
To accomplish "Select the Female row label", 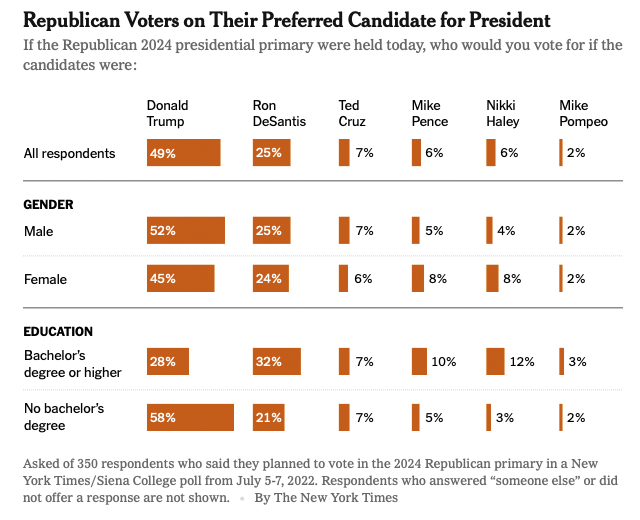I will point(44,279).
